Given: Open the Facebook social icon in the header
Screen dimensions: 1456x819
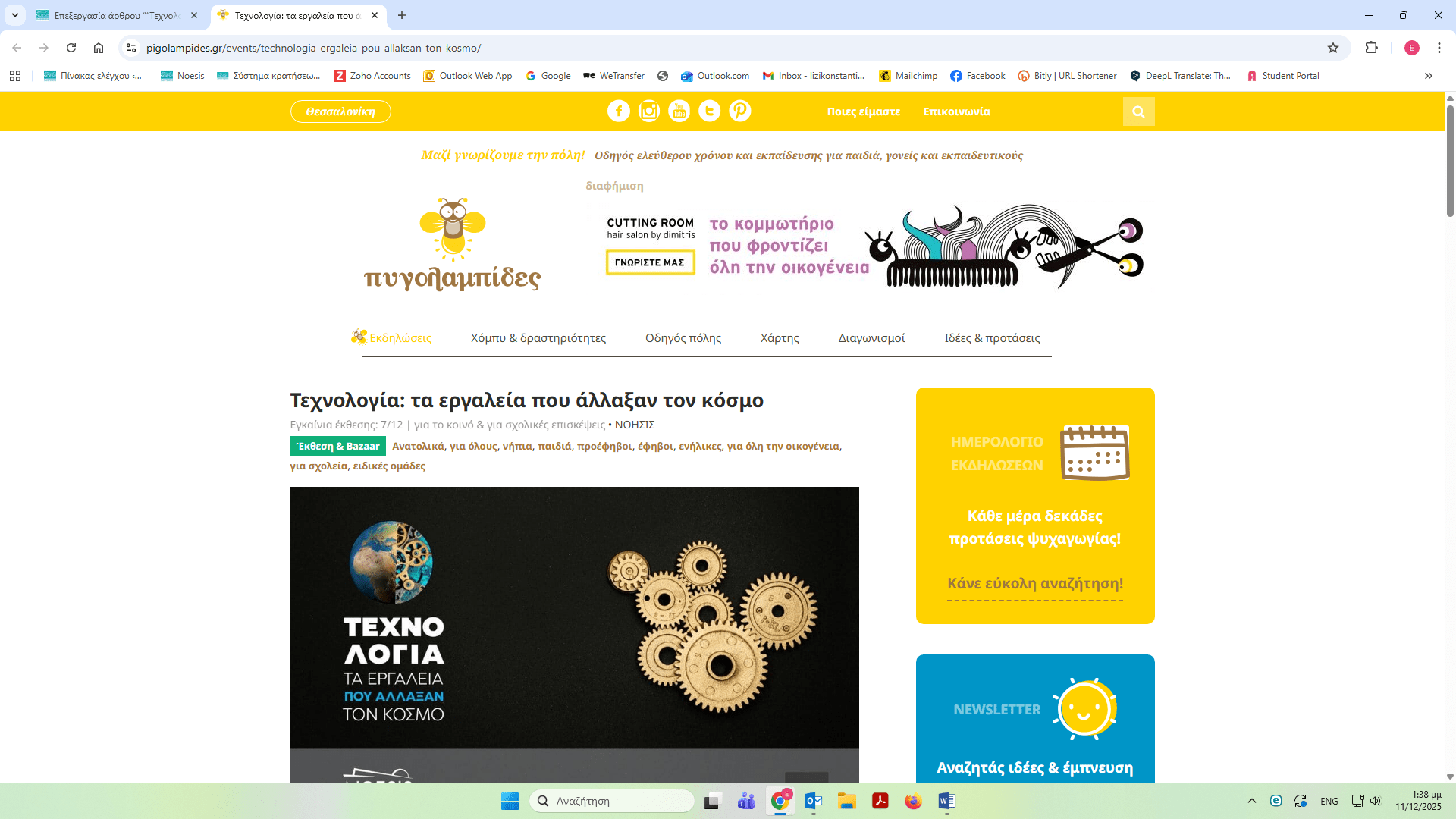Looking at the screenshot, I should pos(618,111).
